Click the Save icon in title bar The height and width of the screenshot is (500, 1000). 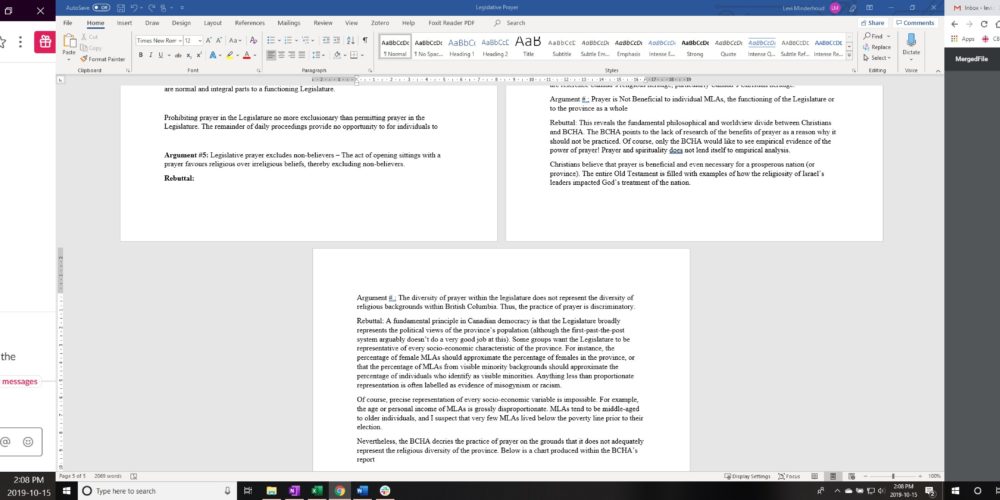click(119, 8)
